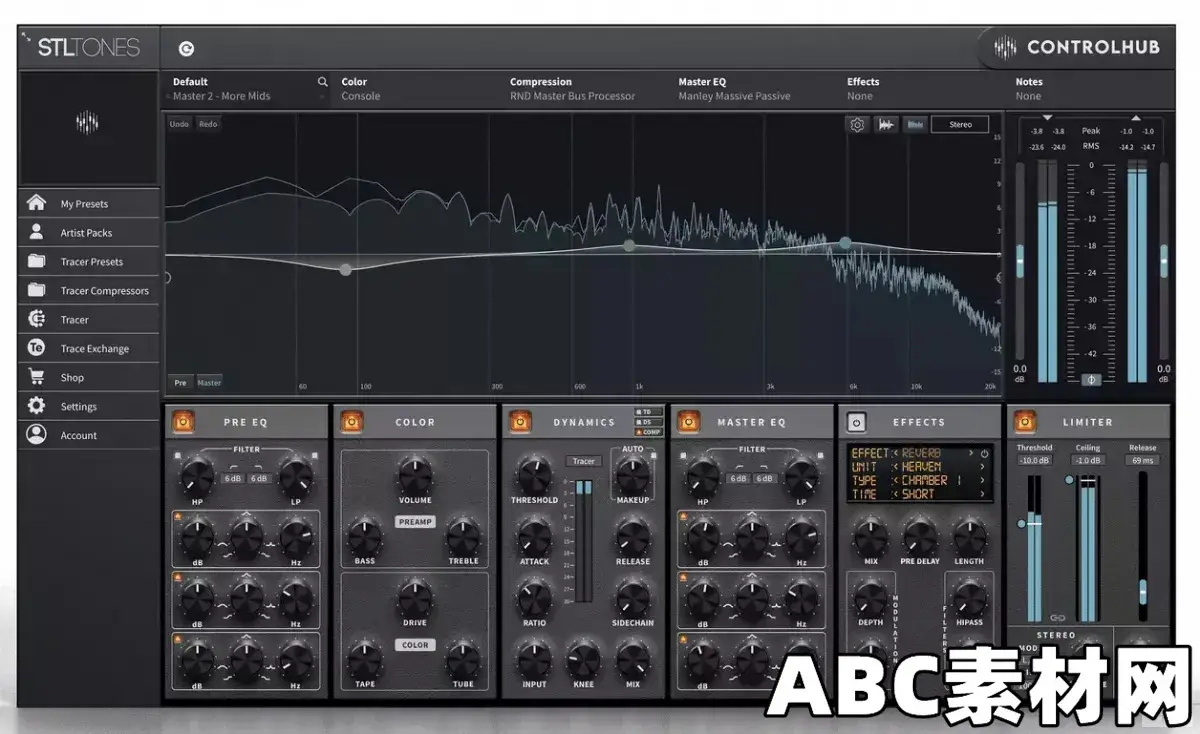This screenshot has width=1200, height=734.
Task: Click the spectrum bars icon left of Stereo
Action: pos(914,124)
